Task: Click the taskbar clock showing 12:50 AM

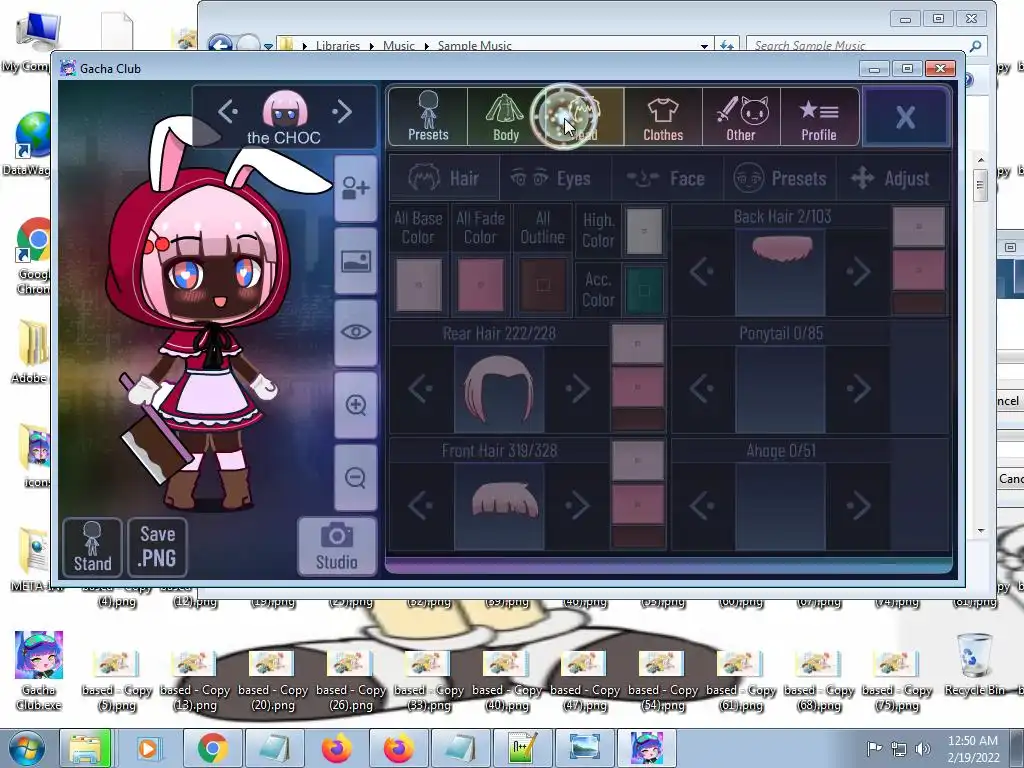Action: (x=973, y=748)
